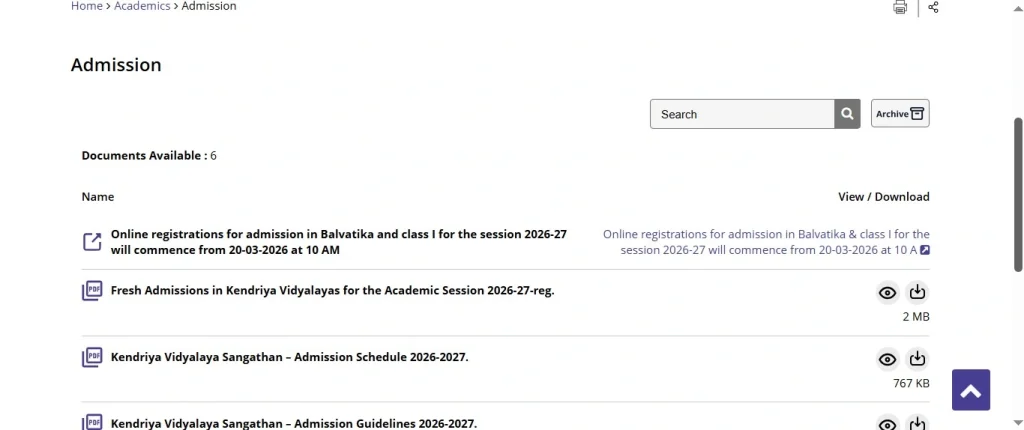Click PDF icon next to Fresh Admissions

point(92,292)
